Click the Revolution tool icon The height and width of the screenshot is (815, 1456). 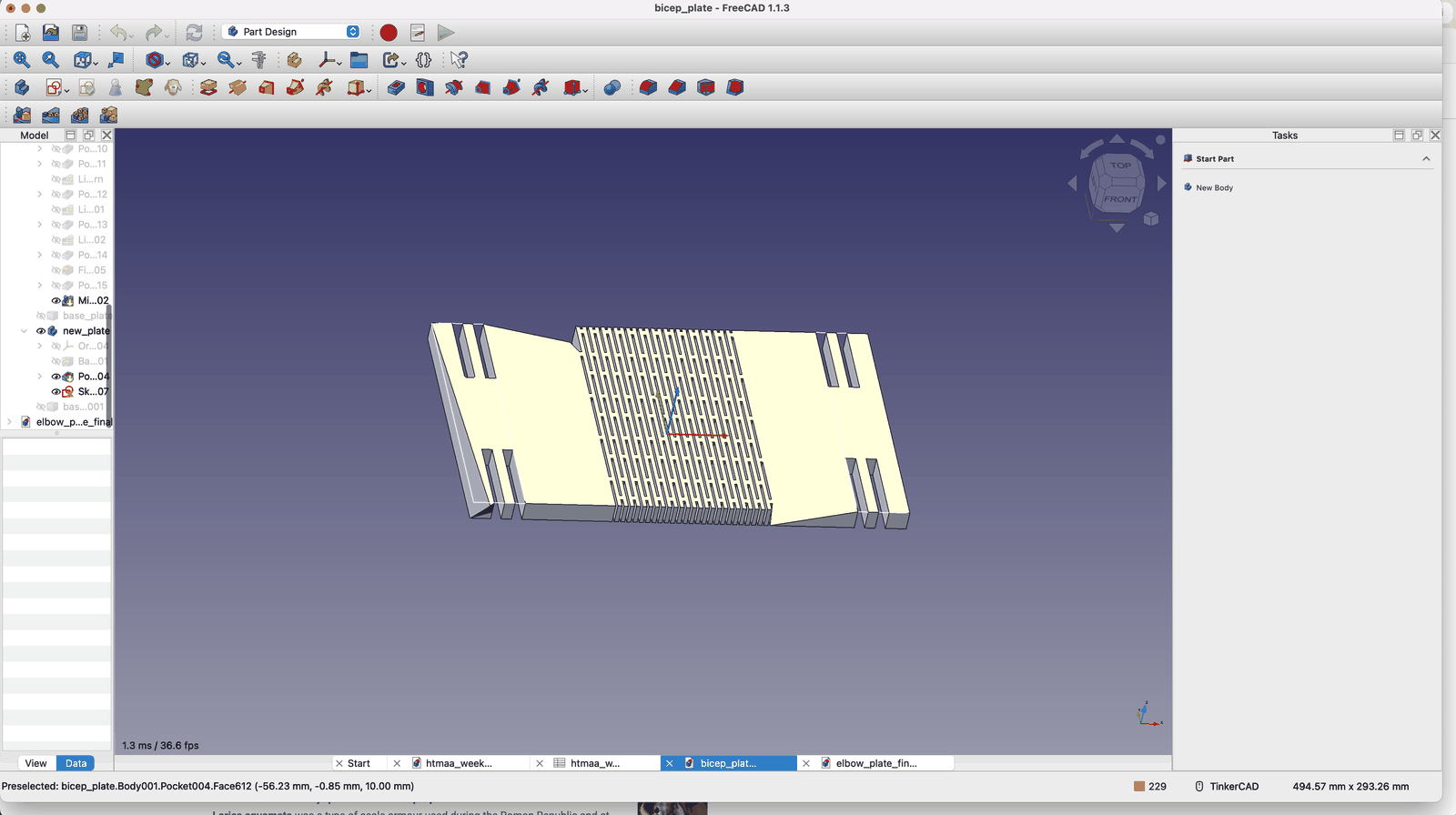[x=238, y=87]
